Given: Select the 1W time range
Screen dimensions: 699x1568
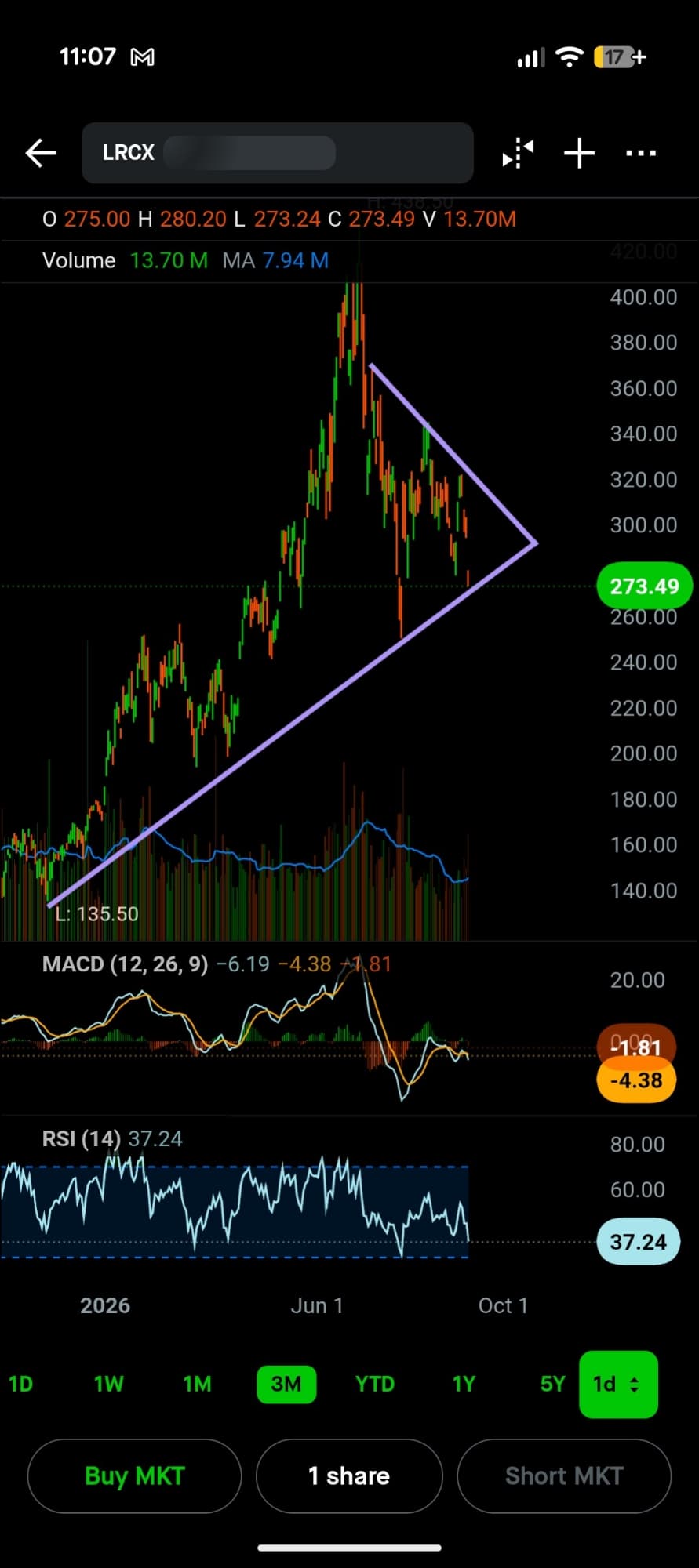Looking at the screenshot, I should [109, 1384].
